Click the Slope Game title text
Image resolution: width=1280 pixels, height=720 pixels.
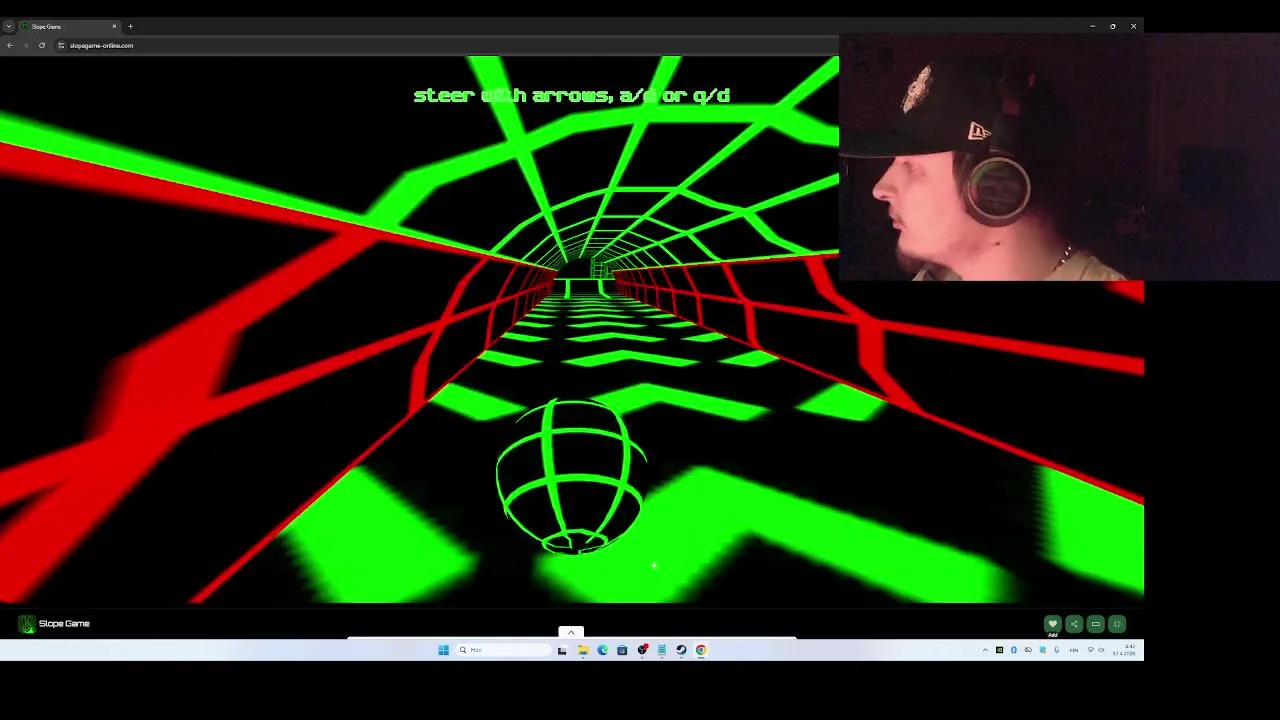pos(64,624)
